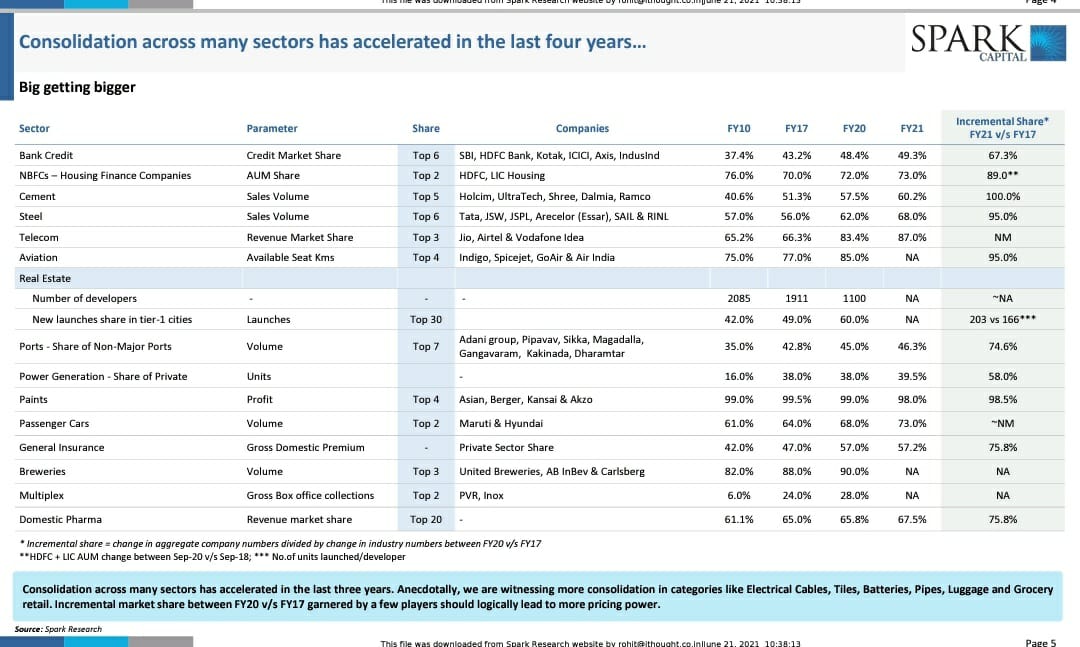This screenshot has height=647, width=1080.
Task: Click 'Top 7' share cell
Action: tap(426, 346)
